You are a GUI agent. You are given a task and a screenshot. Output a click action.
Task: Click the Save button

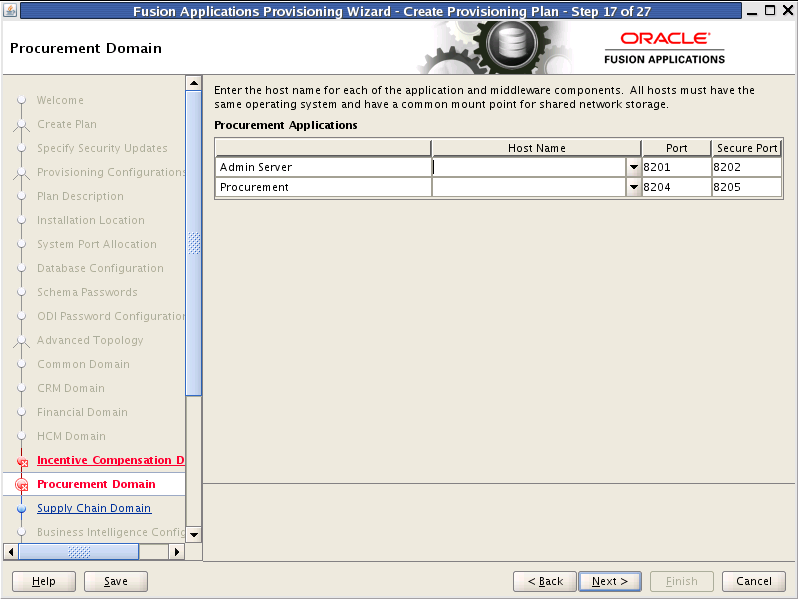[116, 581]
